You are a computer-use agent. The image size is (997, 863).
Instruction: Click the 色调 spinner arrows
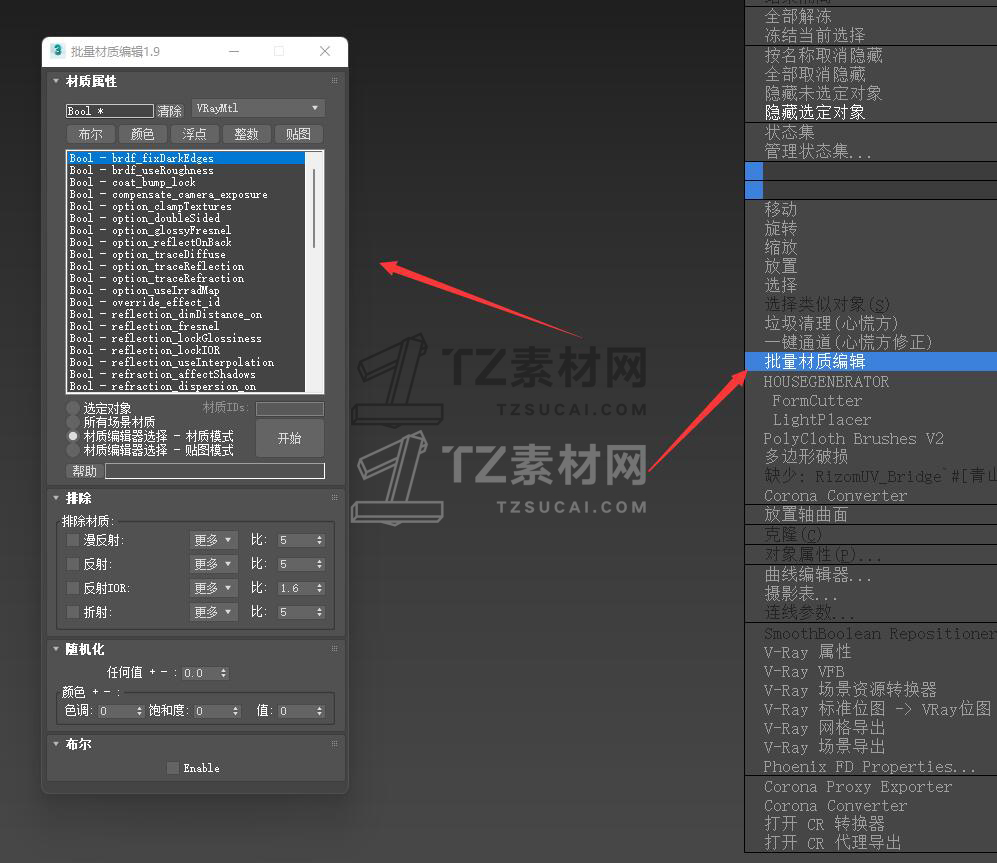click(x=140, y=711)
